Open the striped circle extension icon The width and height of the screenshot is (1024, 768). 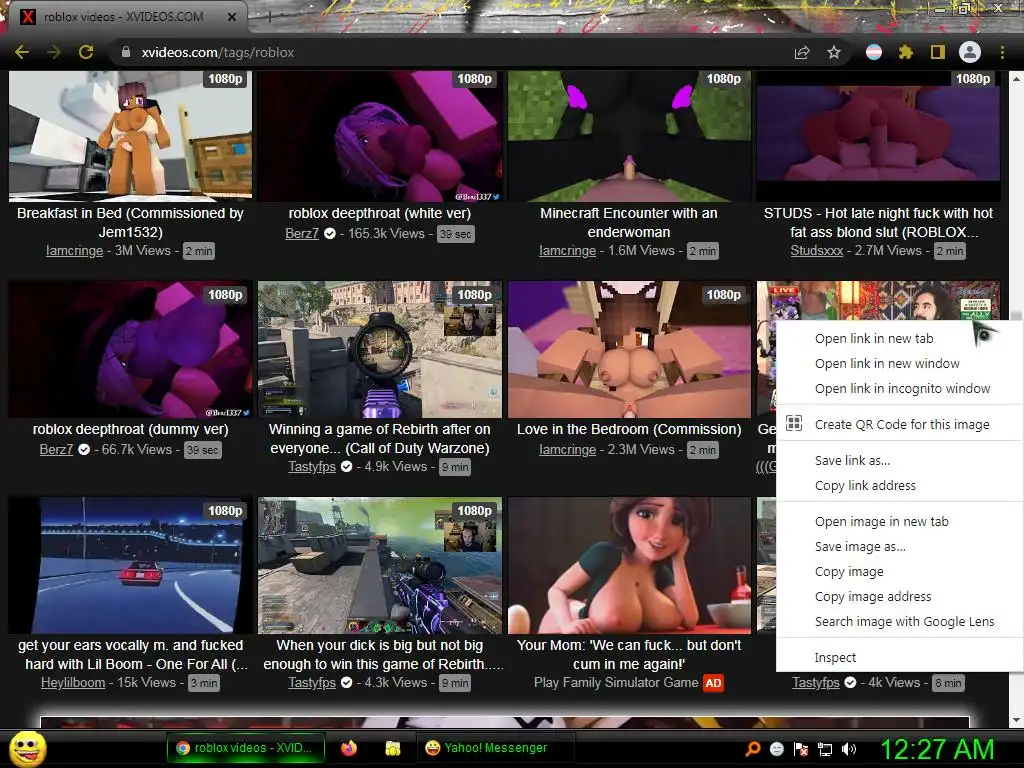pos(874,52)
